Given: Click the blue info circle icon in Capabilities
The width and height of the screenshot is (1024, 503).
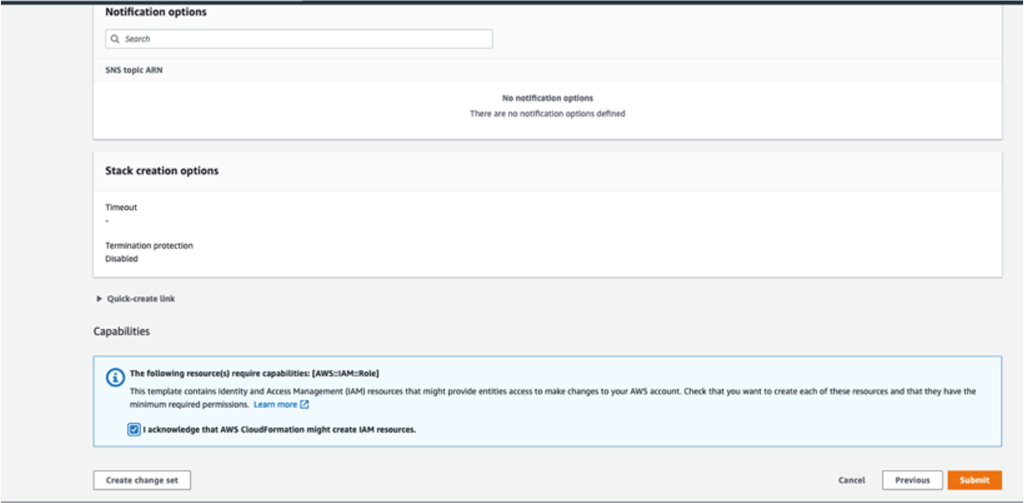Looking at the screenshot, I should [x=115, y=378].
